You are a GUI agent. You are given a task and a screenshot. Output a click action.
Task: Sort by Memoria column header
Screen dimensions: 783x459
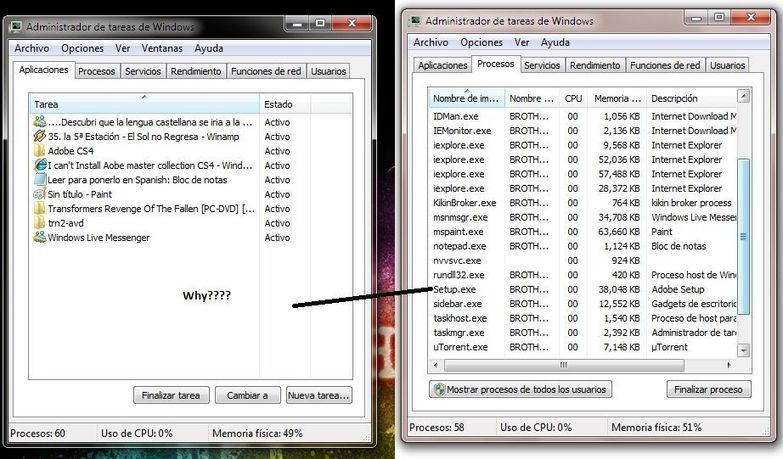[617, 98]
